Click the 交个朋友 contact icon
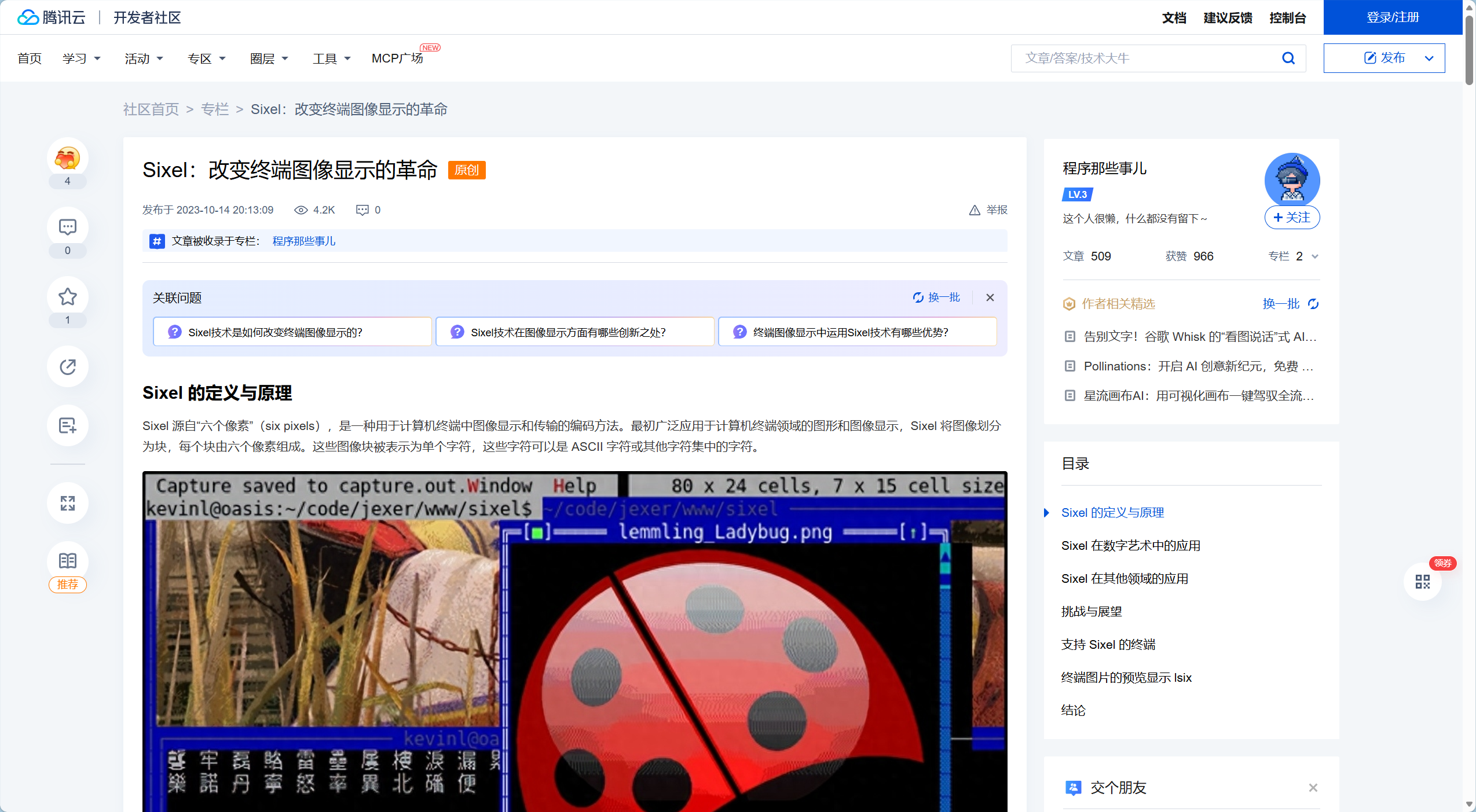The image size is (1476, 812). [x=1073, y=788]
